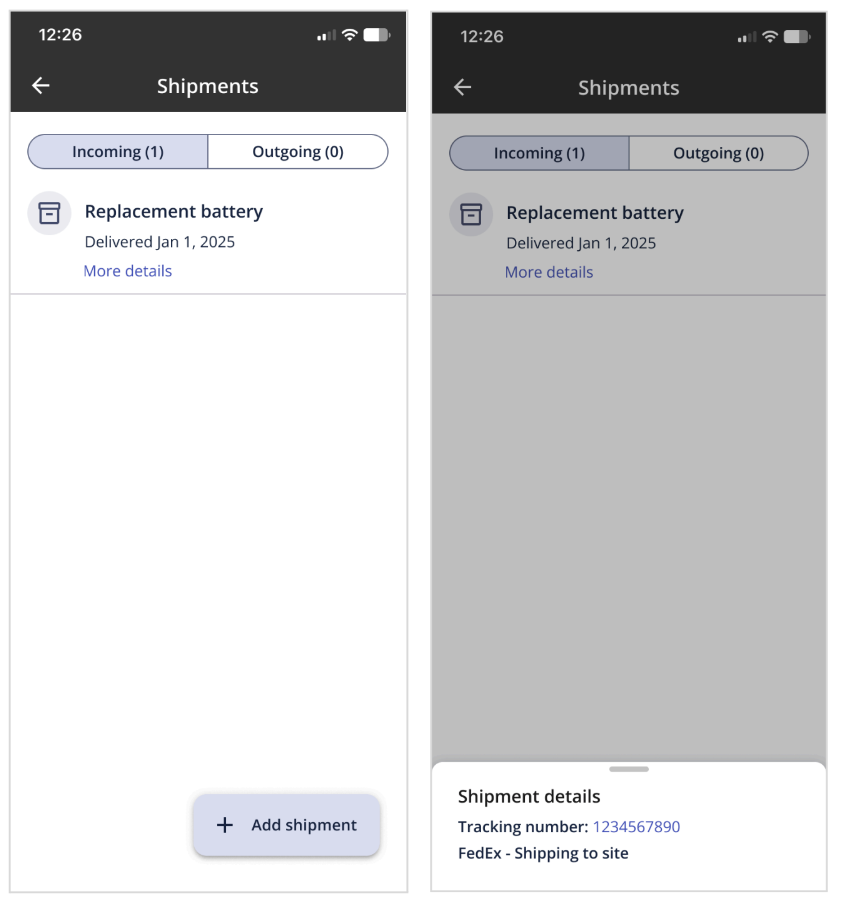Switch to Outgoing (0) on the undimmed screen
This screenshot has height=906, width=848.
[x=297, y=152]
